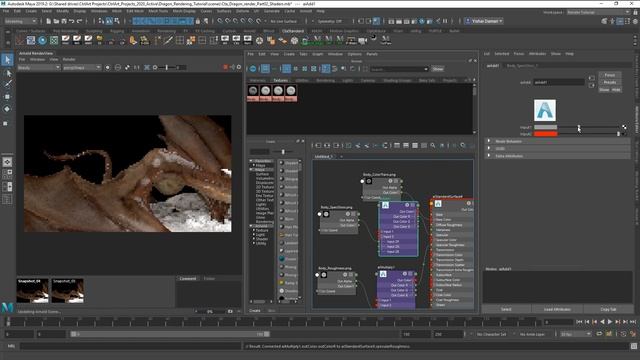This screenshot has height=360, width=640.
Task: Open the Beauty AOV dropdown in RenderView
Action: pyautogui.click(x=39, y=67)
